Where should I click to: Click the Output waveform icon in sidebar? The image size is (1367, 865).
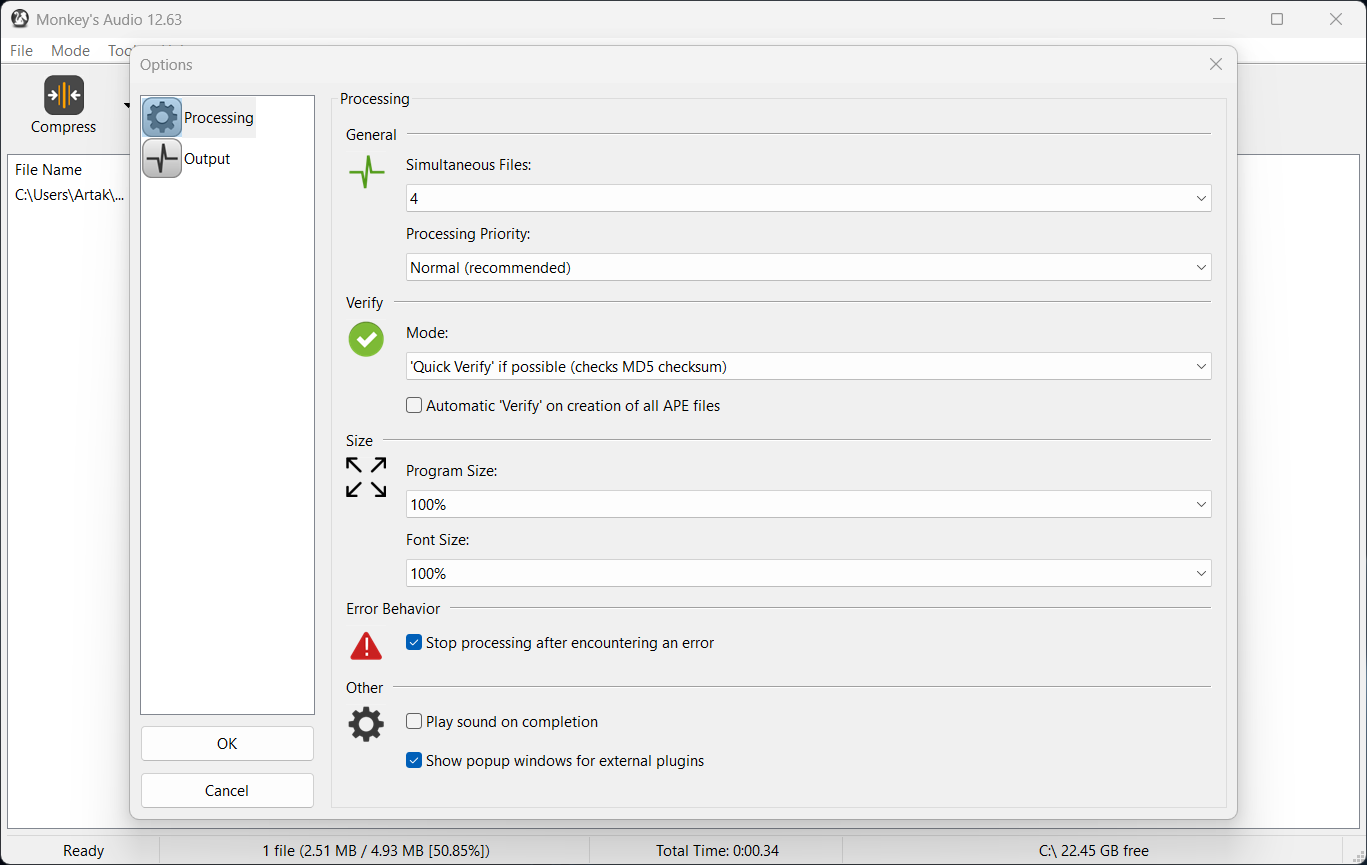(x=162, y=158)
